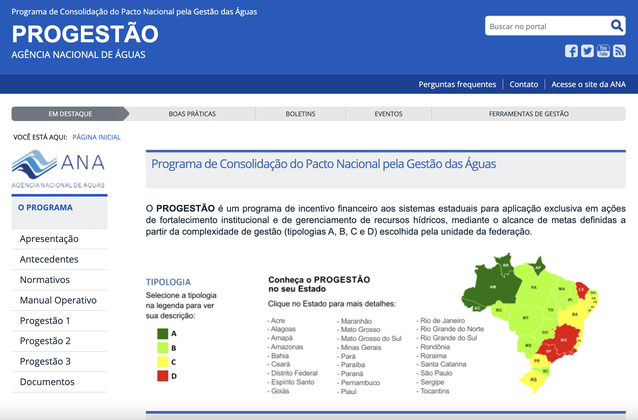Open the Boas Práticas tab
This screenshot has height=420, width=638.
pos(192,114)
